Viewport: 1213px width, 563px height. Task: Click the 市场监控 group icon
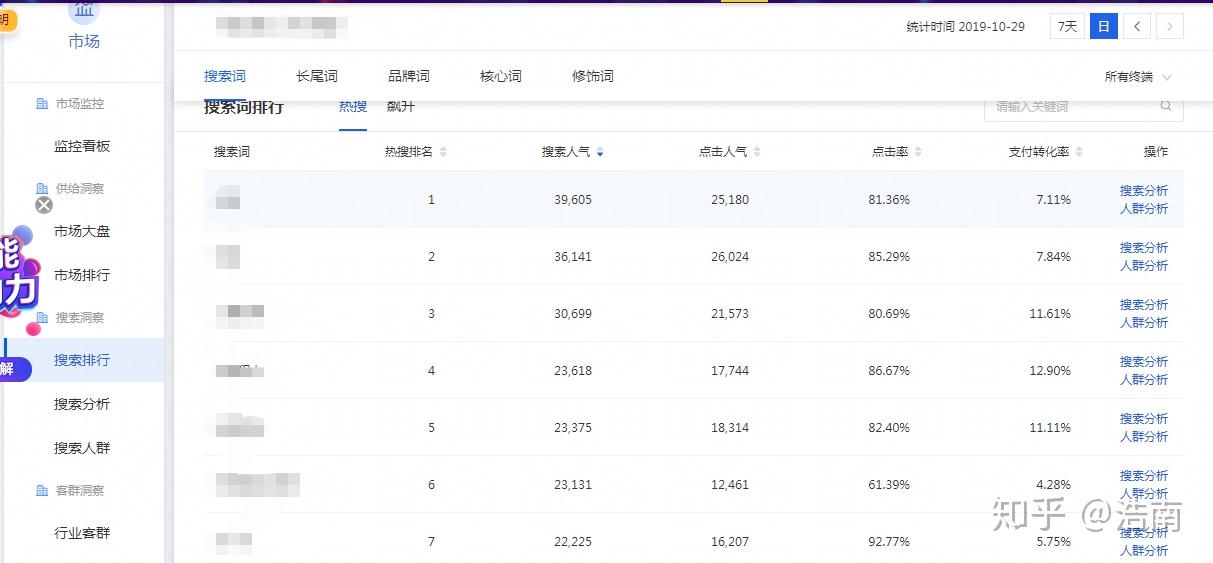(x=42, y=104)
